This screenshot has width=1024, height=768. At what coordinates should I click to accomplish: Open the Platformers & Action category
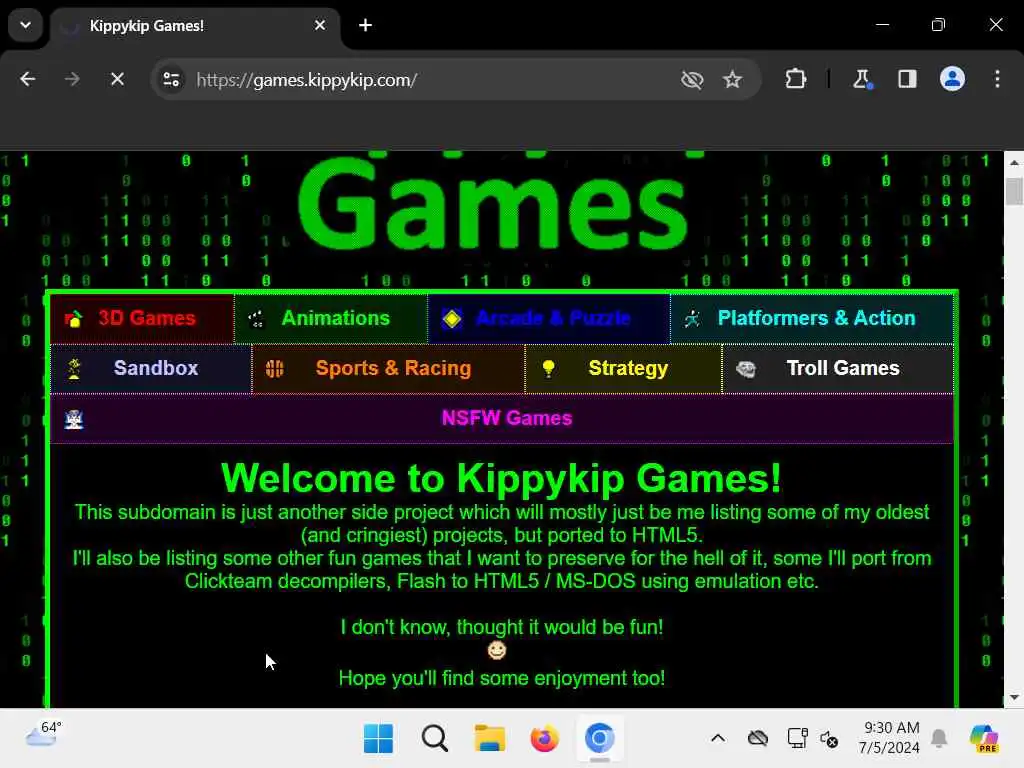point(812,319)
